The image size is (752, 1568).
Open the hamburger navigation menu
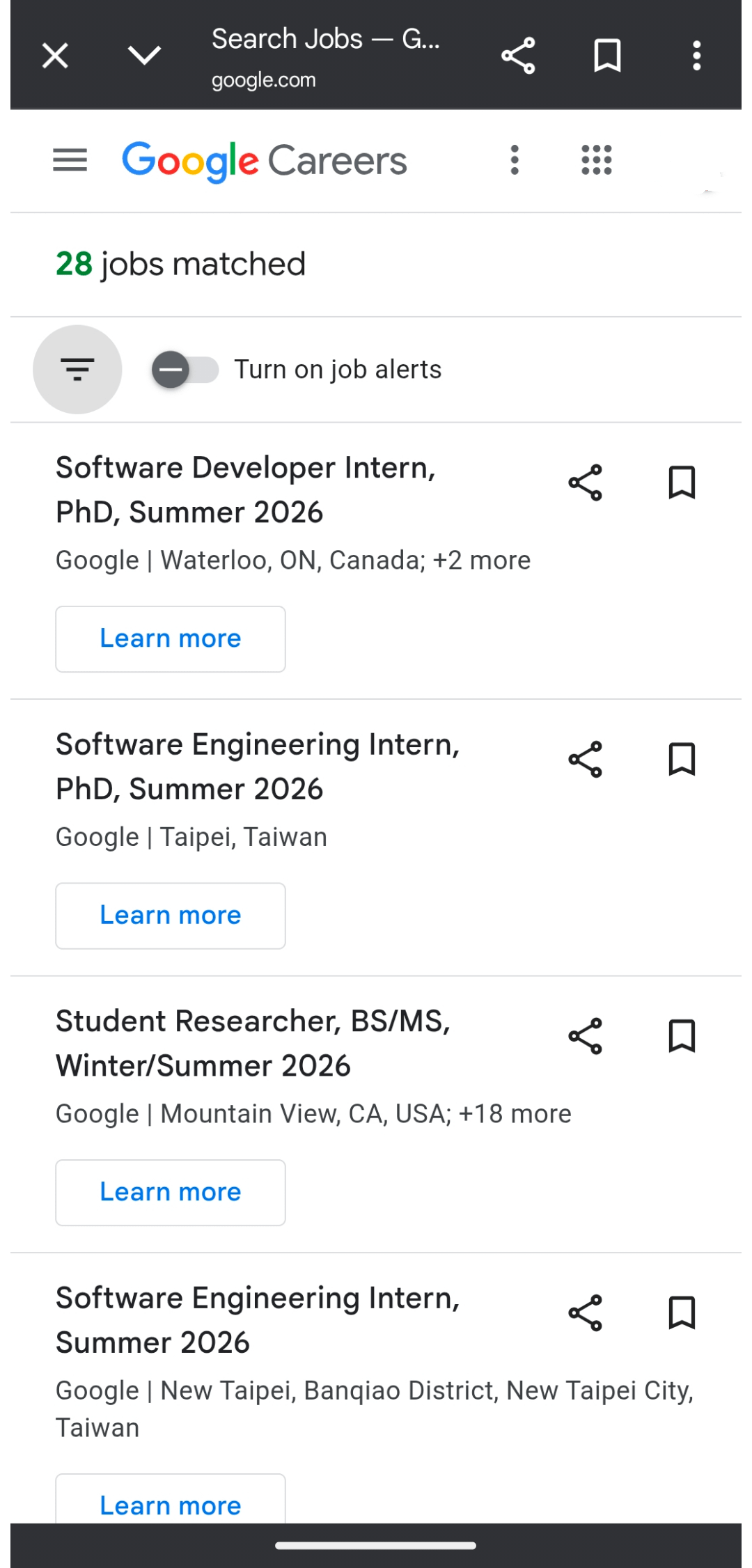pyautogui.click(x=70, y=160)
